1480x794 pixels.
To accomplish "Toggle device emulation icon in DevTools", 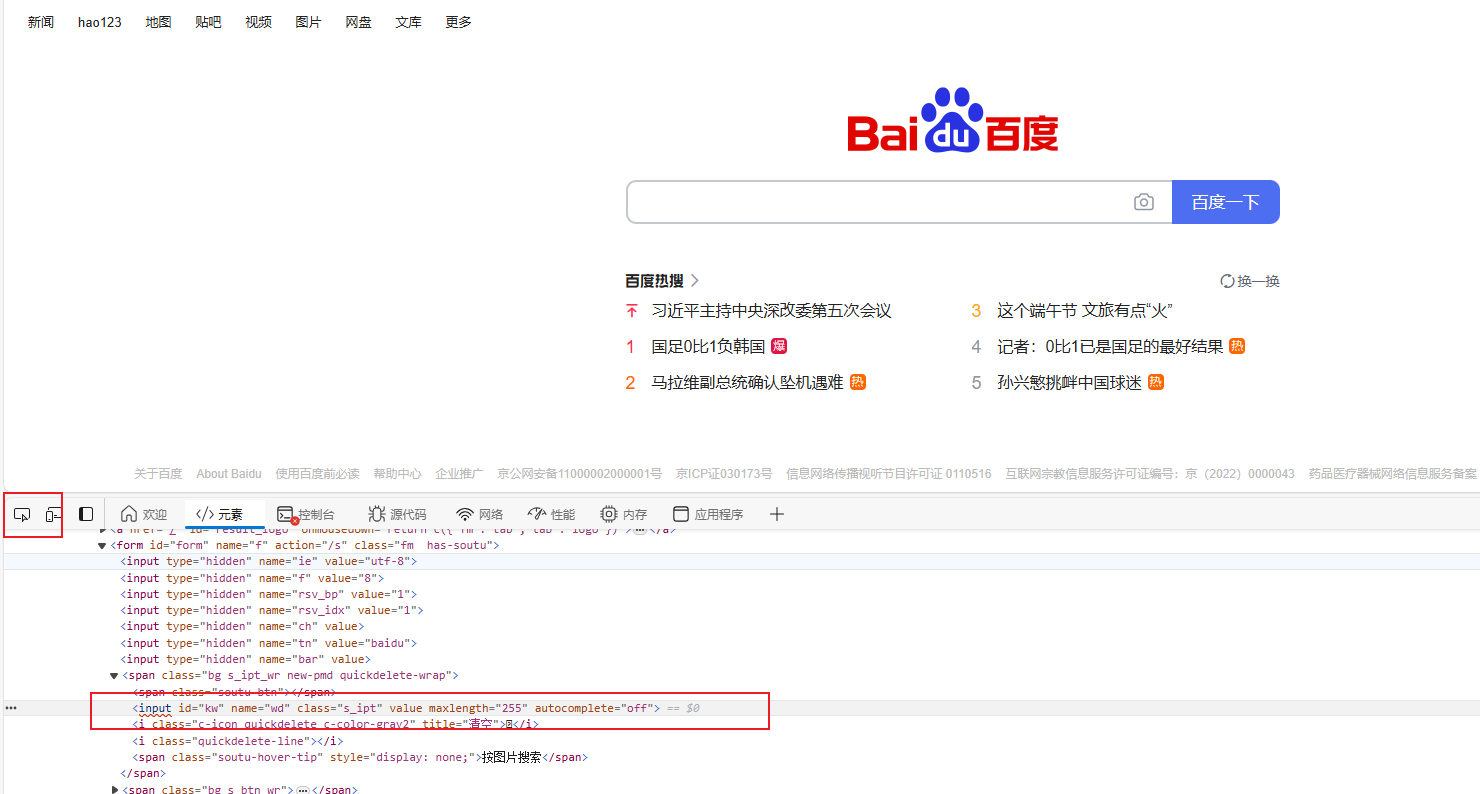I will (x=53, y=514).
